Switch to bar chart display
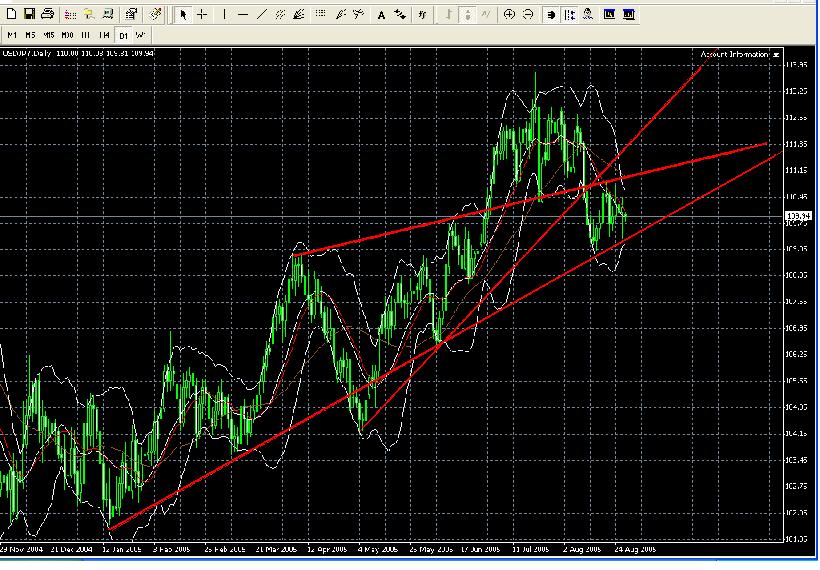Image resolution: width=820 pixels, height=570 pixels. [448, 15]
